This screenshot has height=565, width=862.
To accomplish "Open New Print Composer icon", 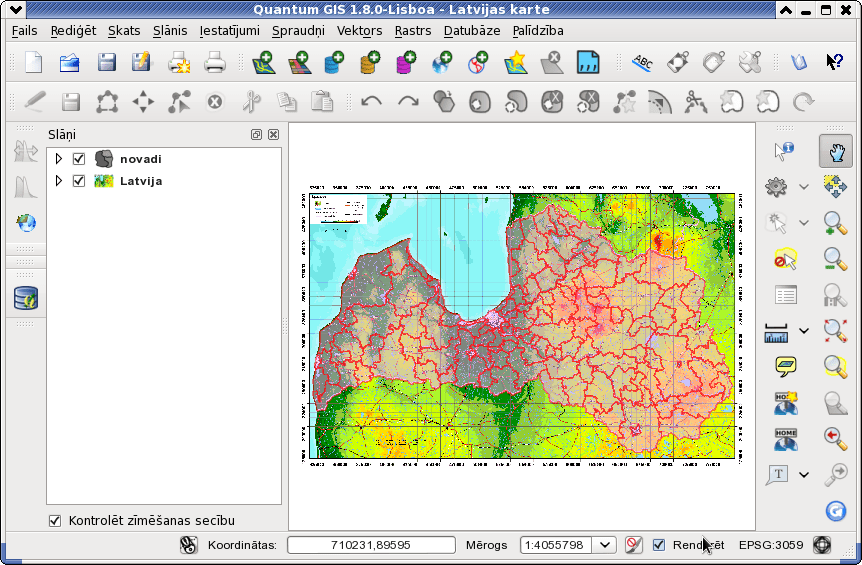I will click(x=179, y=63).
